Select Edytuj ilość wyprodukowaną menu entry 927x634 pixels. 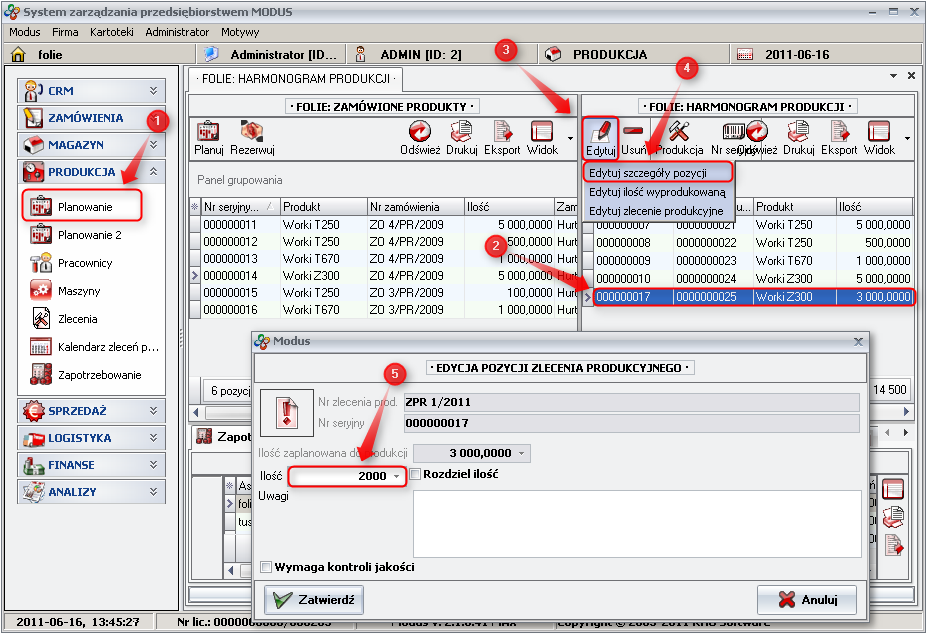656,192
